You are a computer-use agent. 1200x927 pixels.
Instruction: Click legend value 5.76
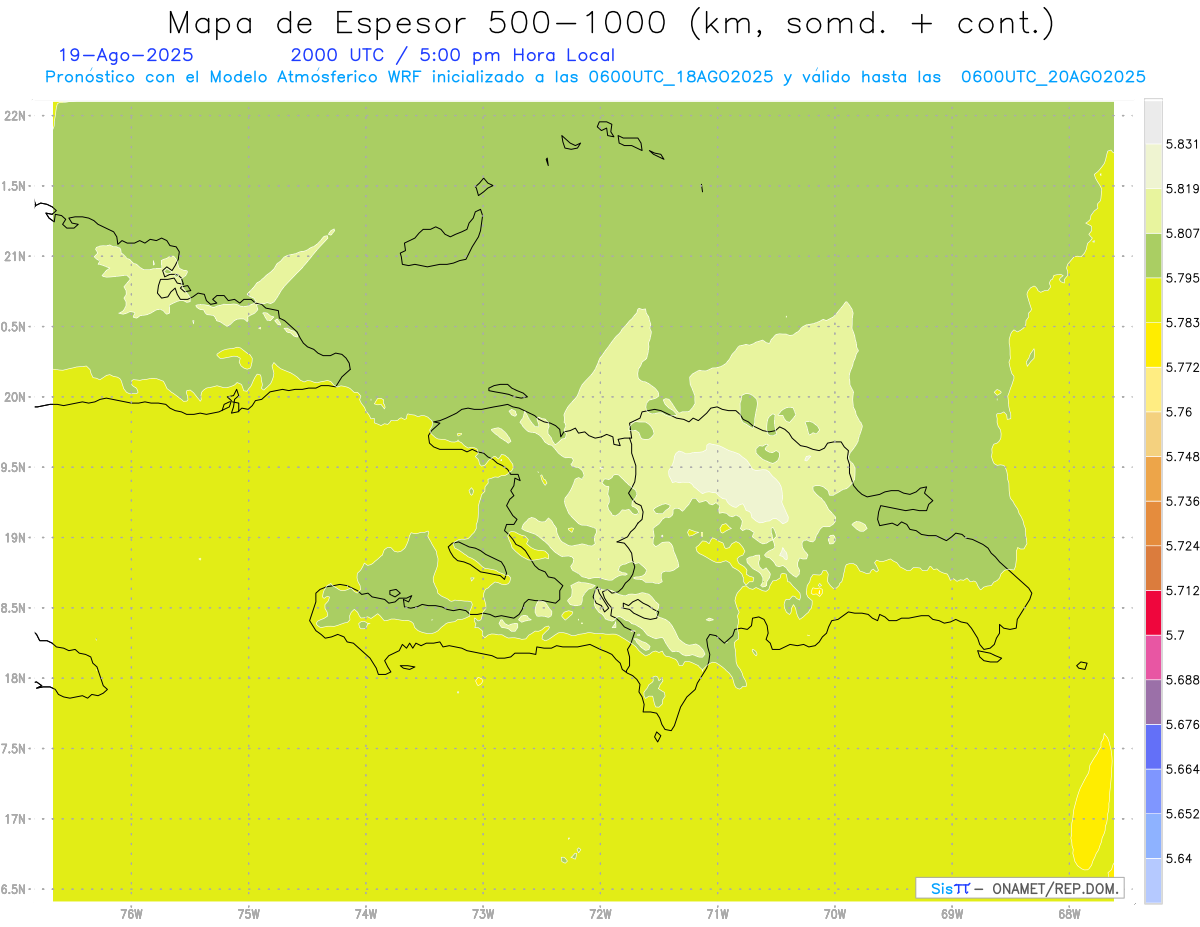pyautogui.click(x=1179, y=412)
